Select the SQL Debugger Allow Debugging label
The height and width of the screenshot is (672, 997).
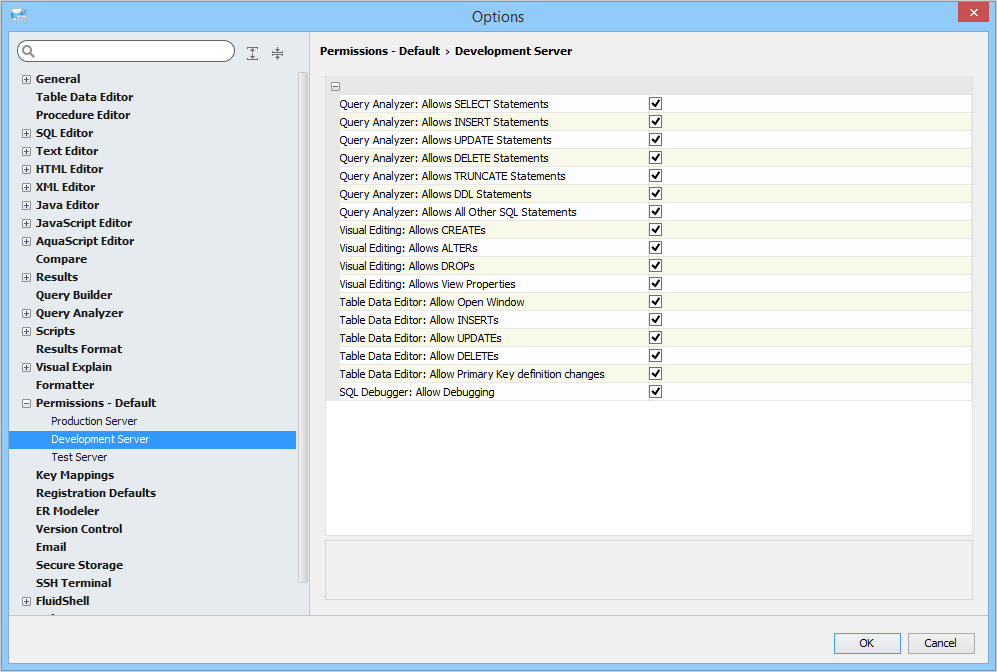(x=416, y=392)
